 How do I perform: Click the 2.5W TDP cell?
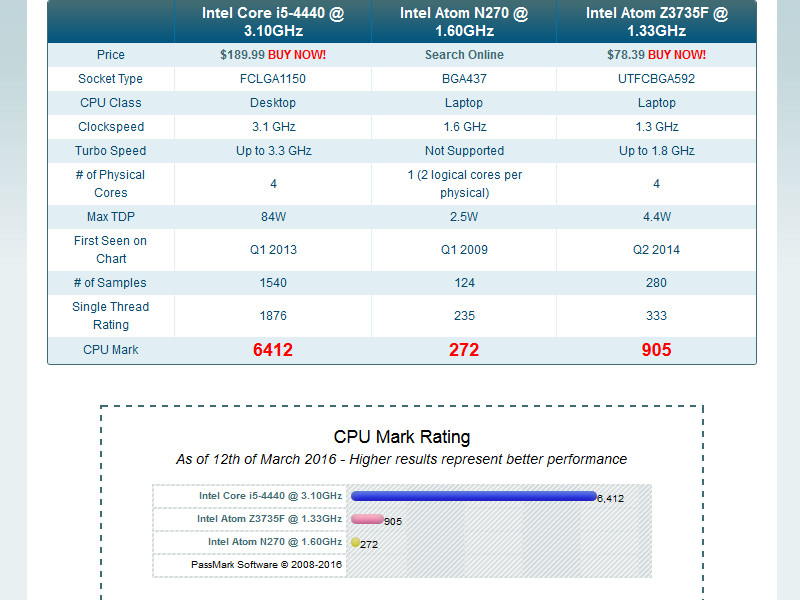pyautogui.click(x=464, y=217)
